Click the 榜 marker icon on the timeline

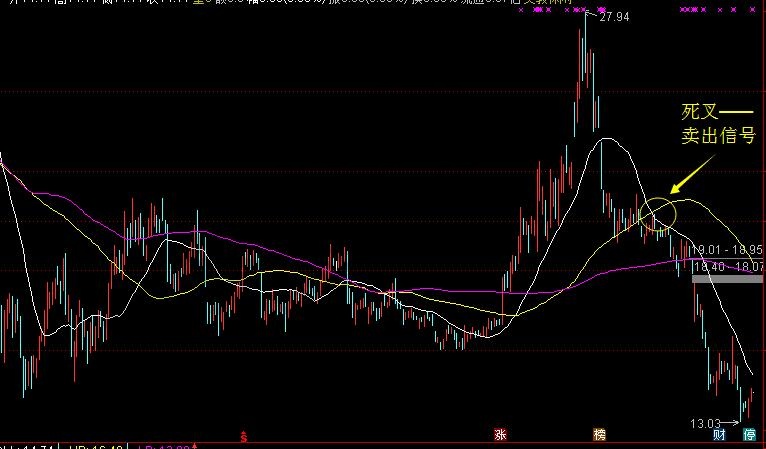[x=599, y=435]
